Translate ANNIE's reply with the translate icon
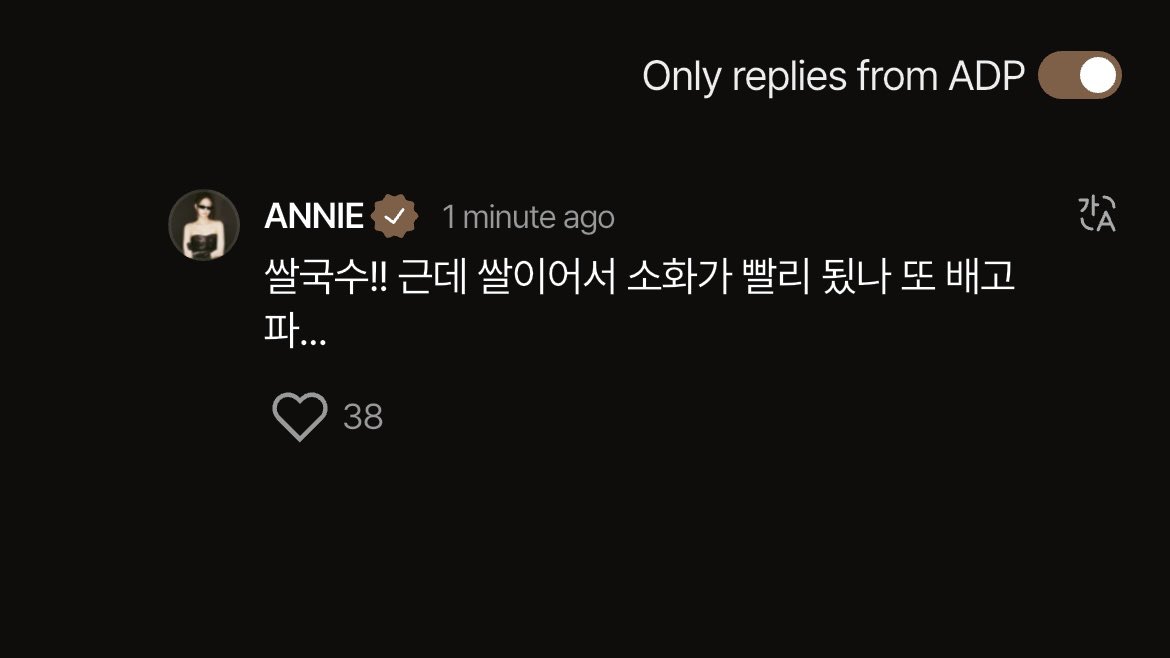 coord(1096,214)
